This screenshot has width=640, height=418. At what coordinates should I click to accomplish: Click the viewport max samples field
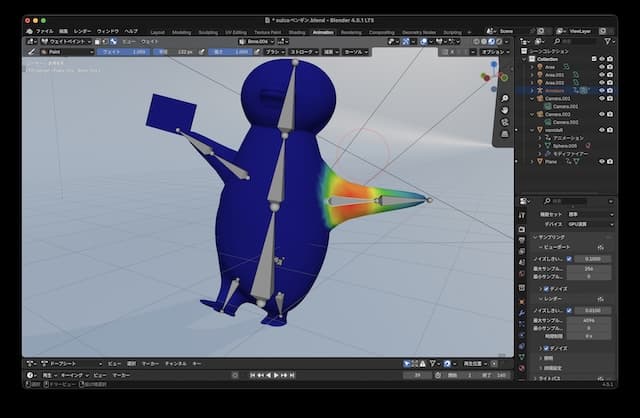click(589, 268)
